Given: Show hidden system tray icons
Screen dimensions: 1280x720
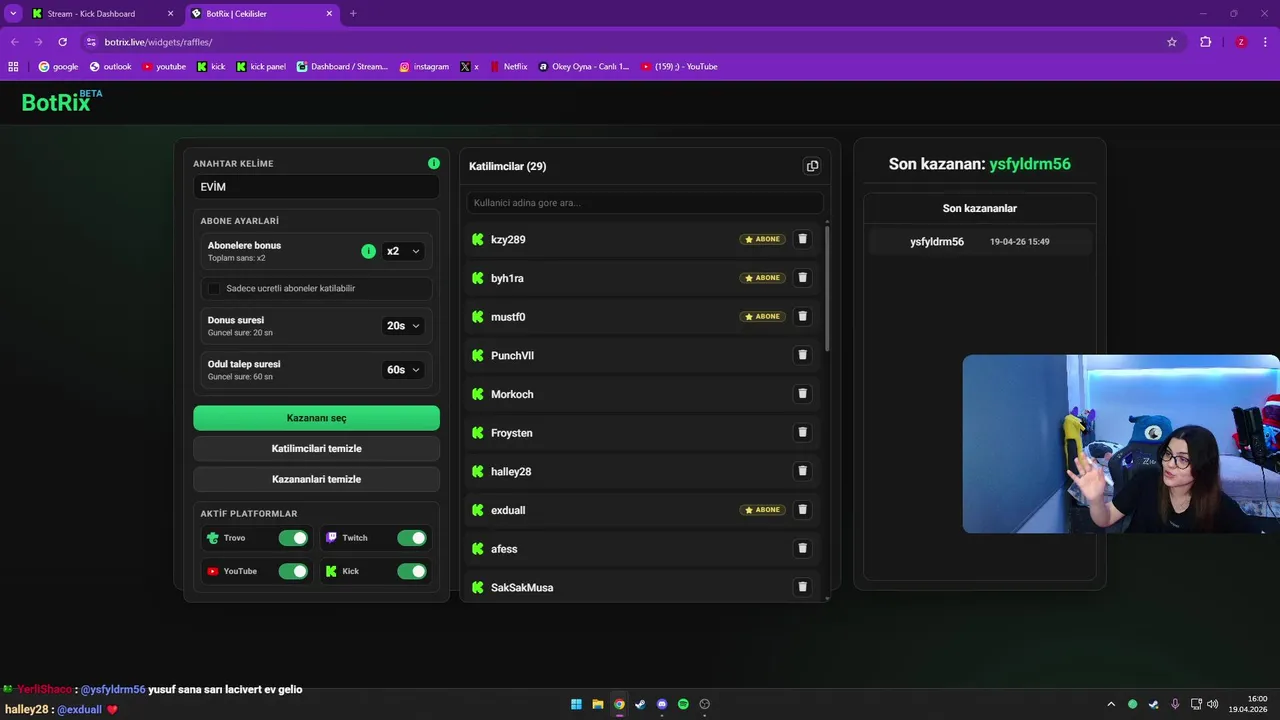Looking at the screenshot, I should (x=1110, y=704).
